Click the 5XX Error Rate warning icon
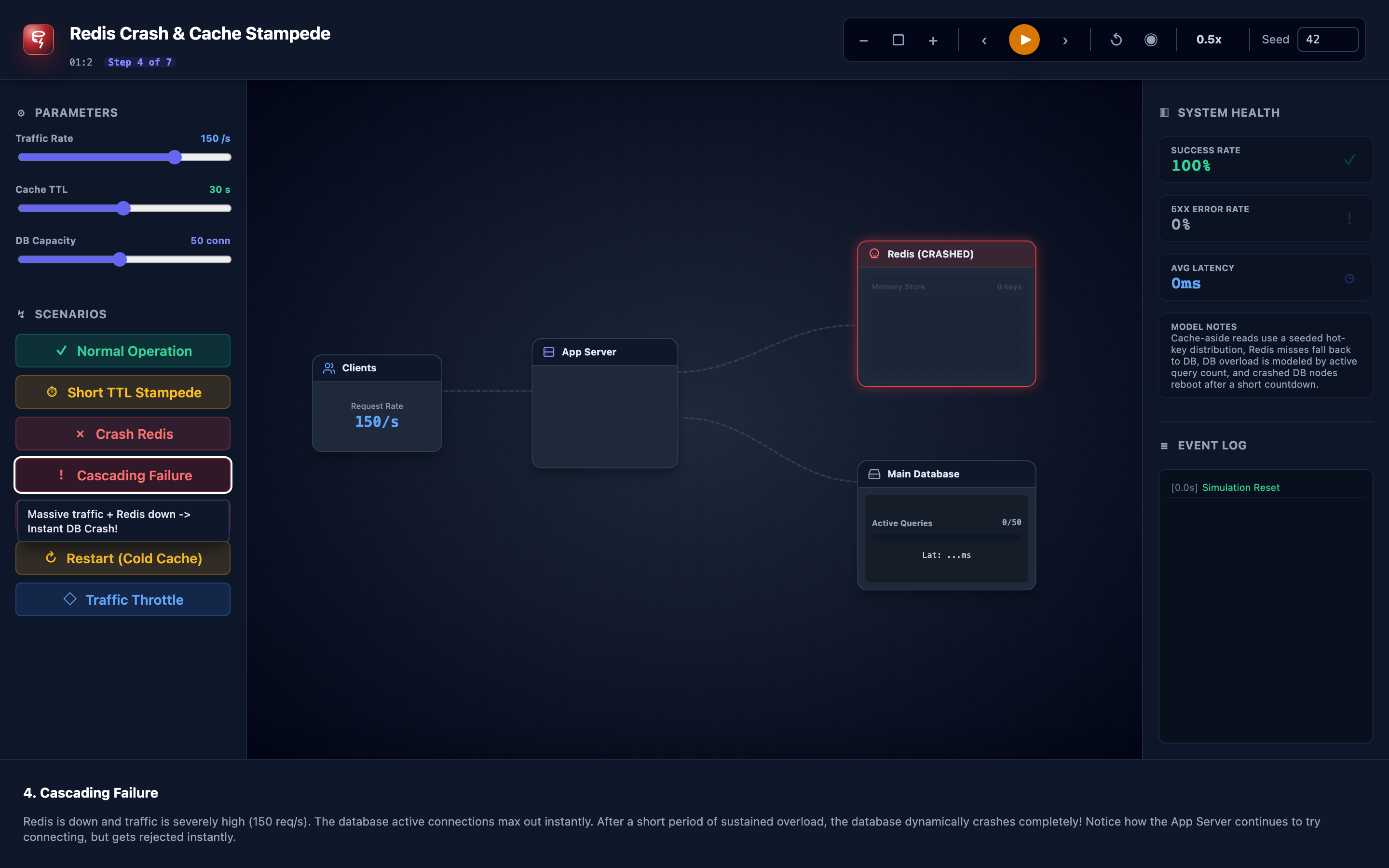The image size is (1389, 868). pos(1349,218)
